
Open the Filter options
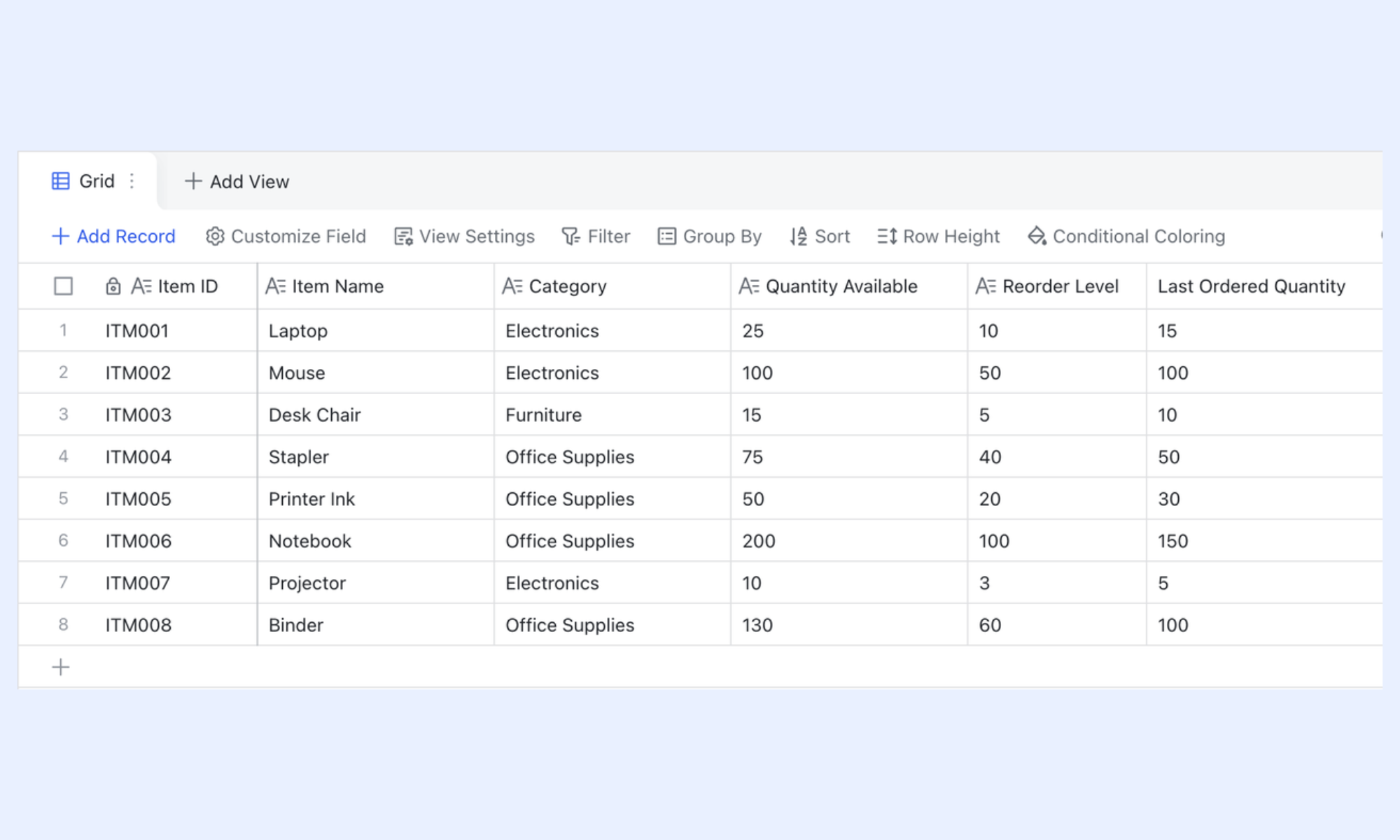click(596, 237)
